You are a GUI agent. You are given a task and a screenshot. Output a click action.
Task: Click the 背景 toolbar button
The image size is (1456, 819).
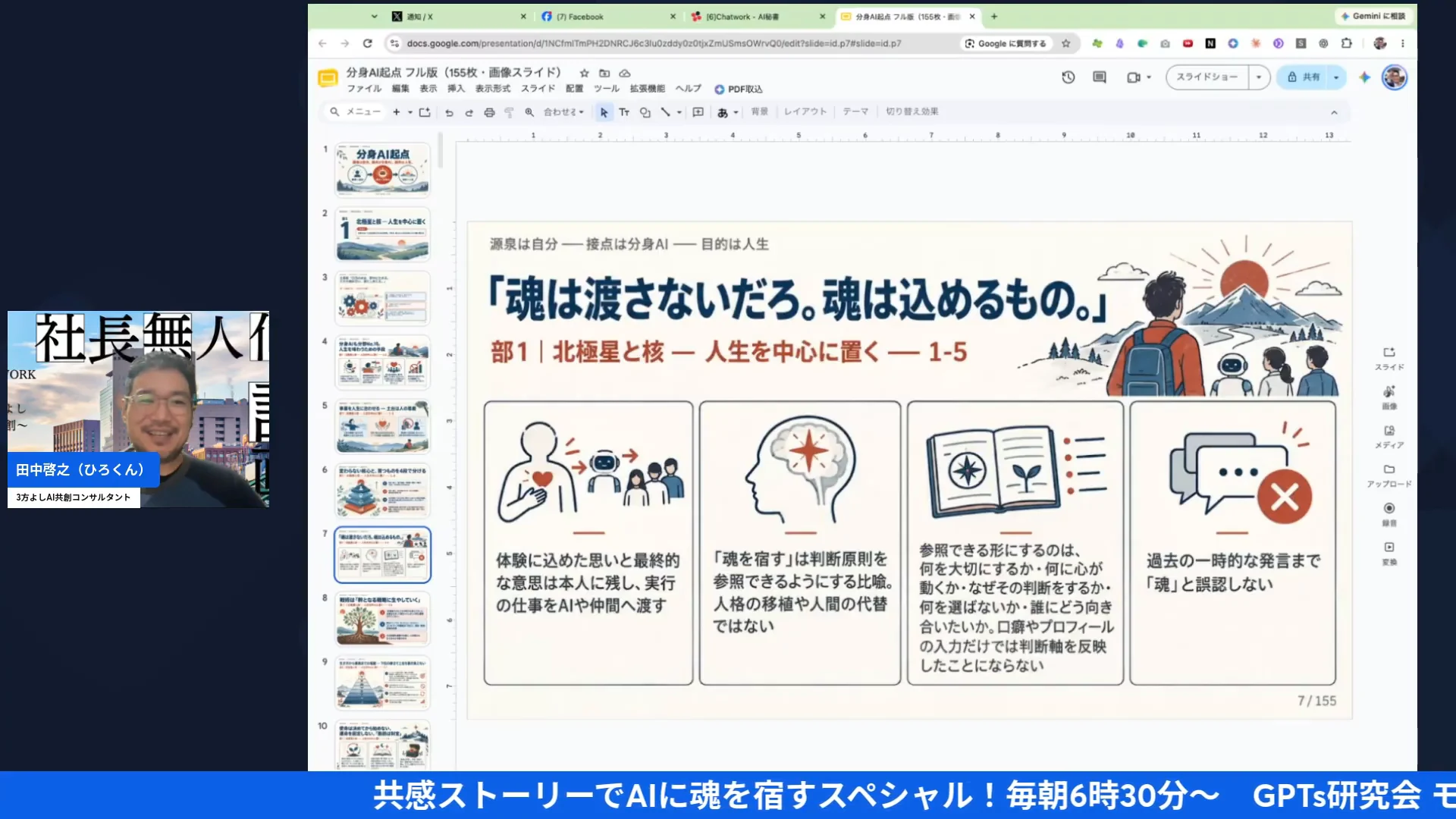[x=759, y=112]
